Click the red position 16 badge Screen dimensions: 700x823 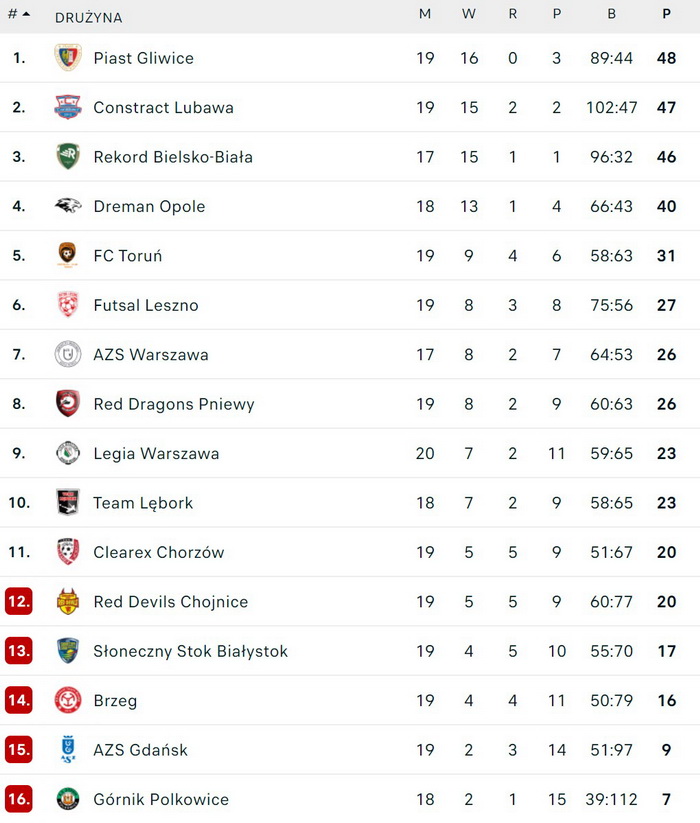(x=19, y=799)
